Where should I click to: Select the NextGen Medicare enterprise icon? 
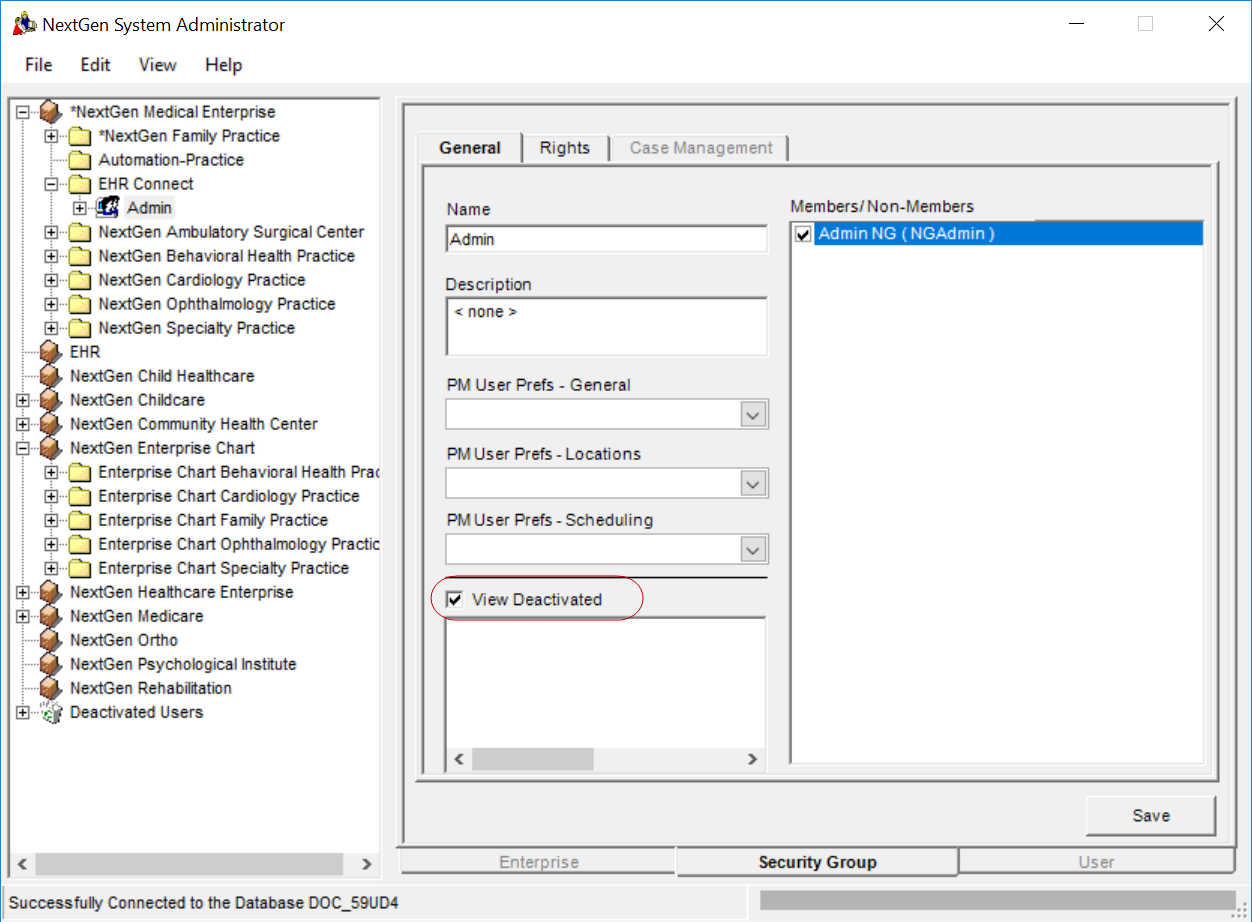coord(51,616)
